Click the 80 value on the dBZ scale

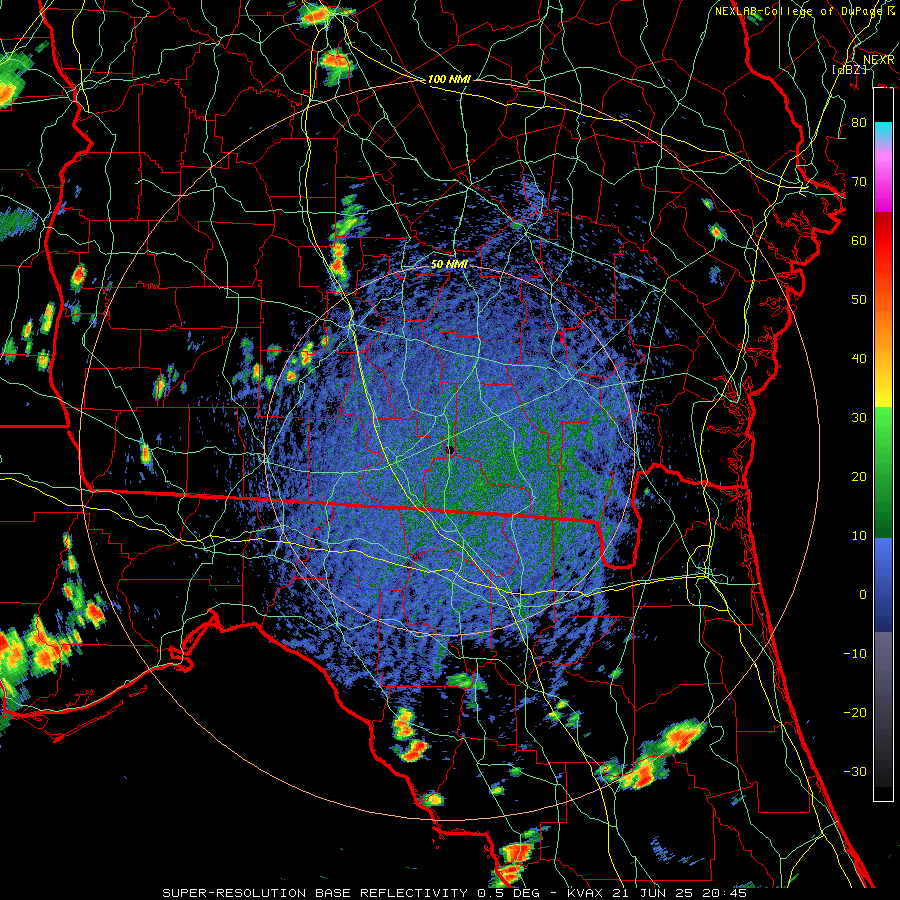point(859,123)
